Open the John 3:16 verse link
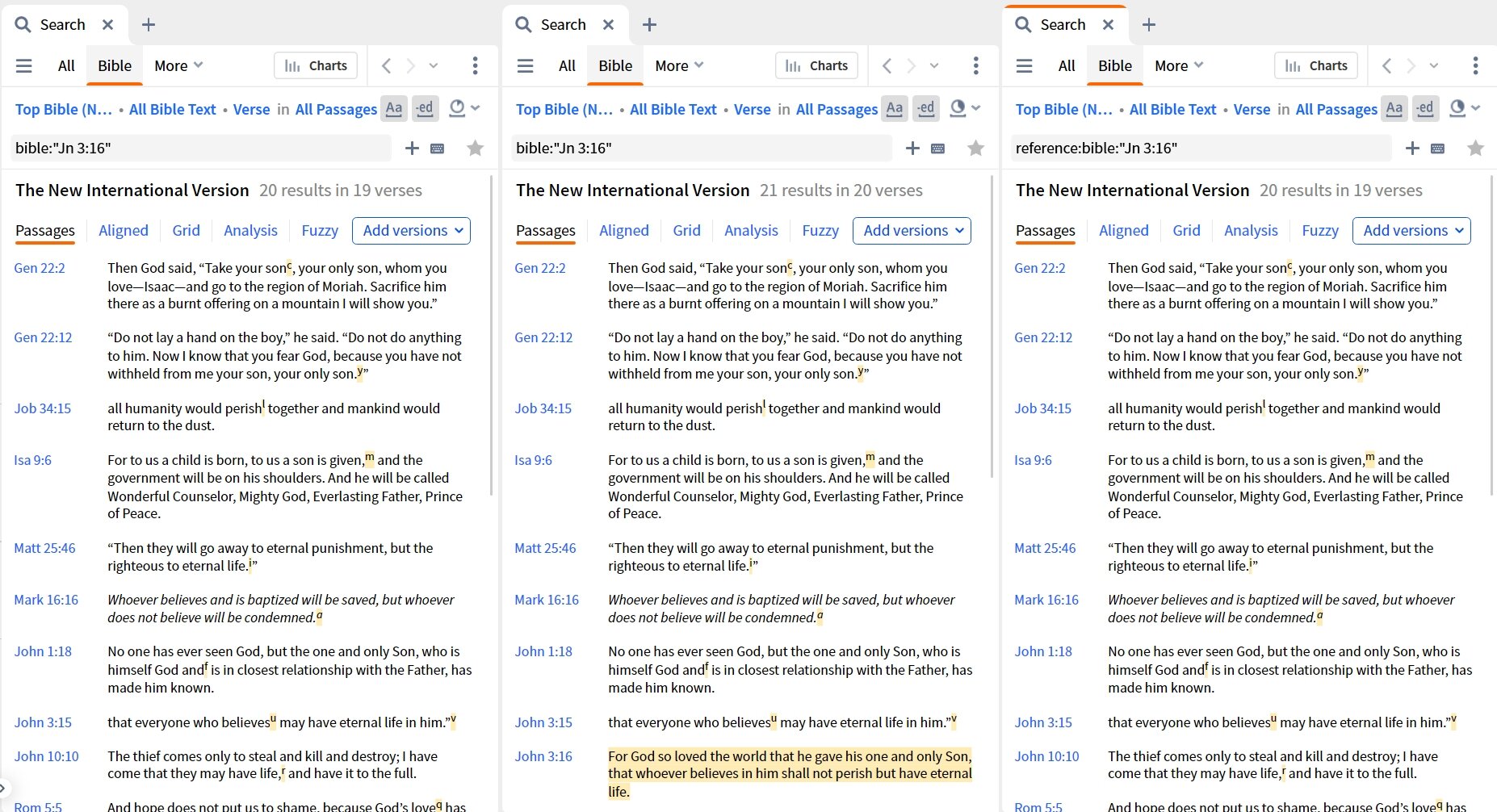Image resolution: width=1497 pixels, height=812 pixels. tap(545, 756)
